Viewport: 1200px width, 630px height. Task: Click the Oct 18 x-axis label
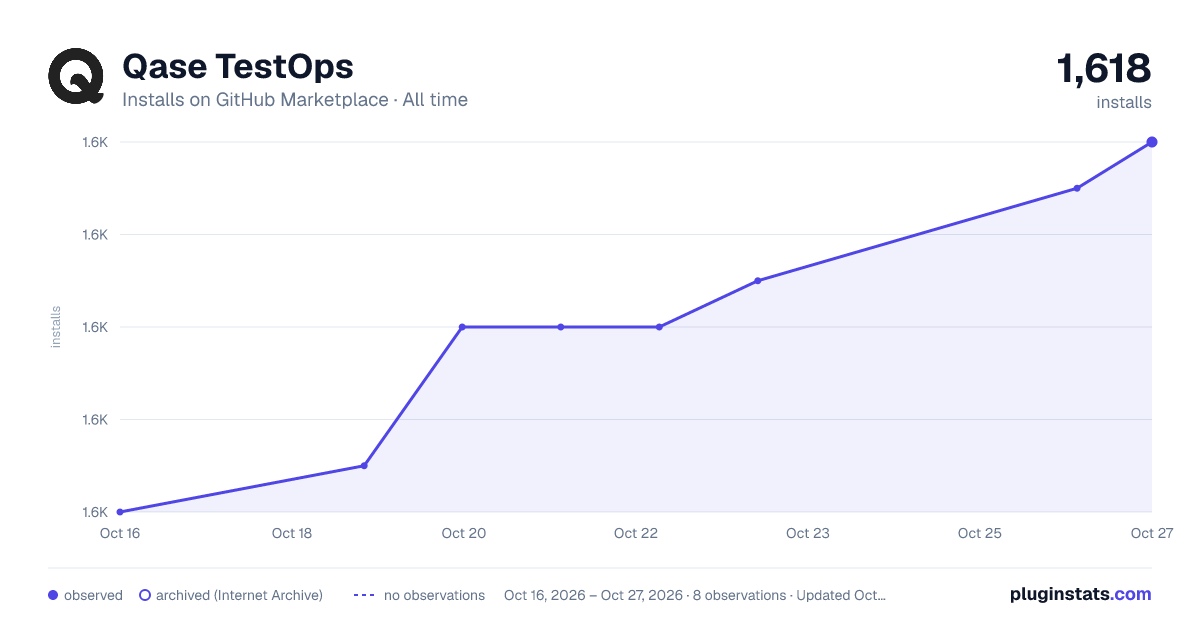pyautogui.click(x=292, y=533)
